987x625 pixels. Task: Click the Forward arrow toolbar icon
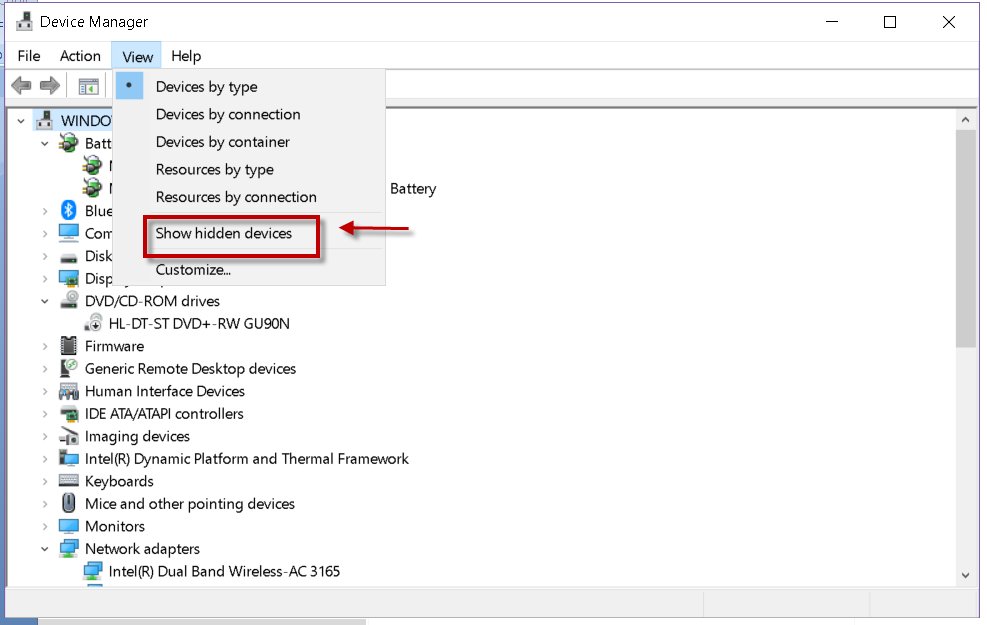pos(50,86)
